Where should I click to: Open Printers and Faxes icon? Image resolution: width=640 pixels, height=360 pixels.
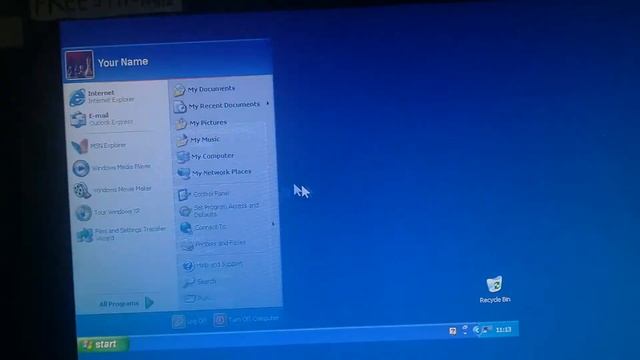click(x=187, y=244)
